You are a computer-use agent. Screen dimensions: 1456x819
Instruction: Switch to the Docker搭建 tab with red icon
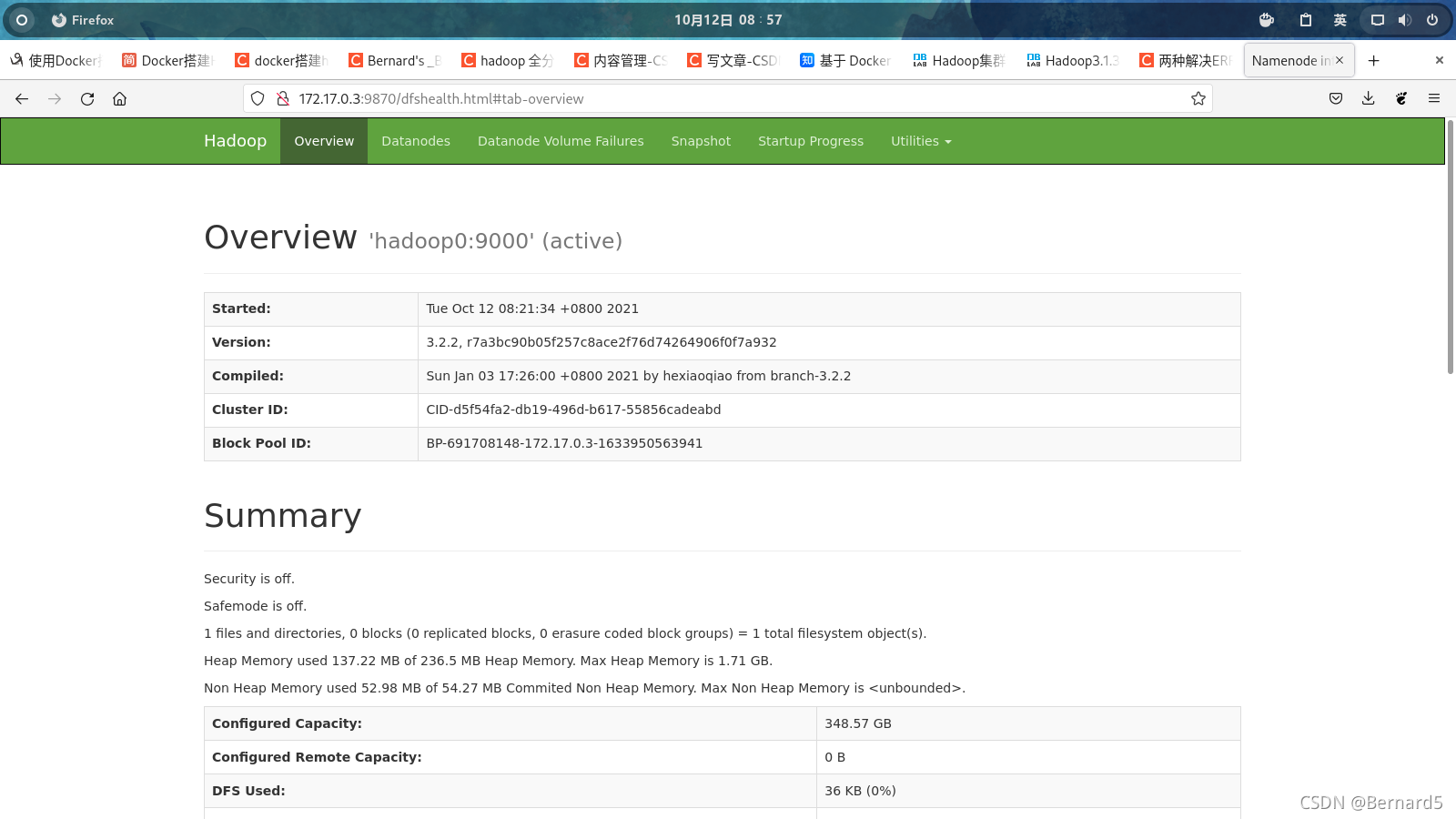point(168,60)
